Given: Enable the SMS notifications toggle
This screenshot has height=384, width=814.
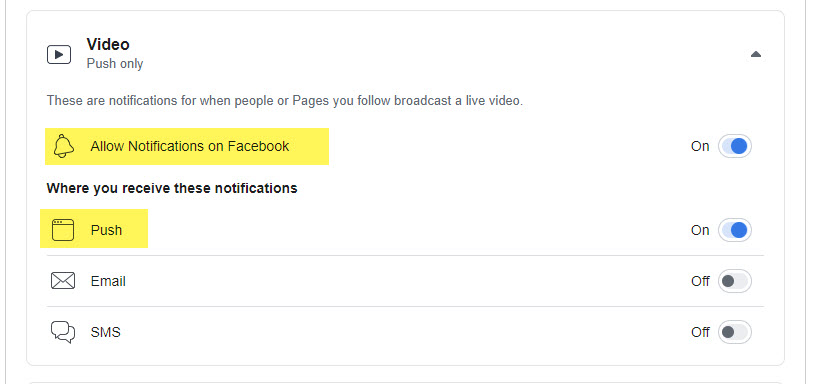Looking at the screenshot, I should (x=735, y=332).
